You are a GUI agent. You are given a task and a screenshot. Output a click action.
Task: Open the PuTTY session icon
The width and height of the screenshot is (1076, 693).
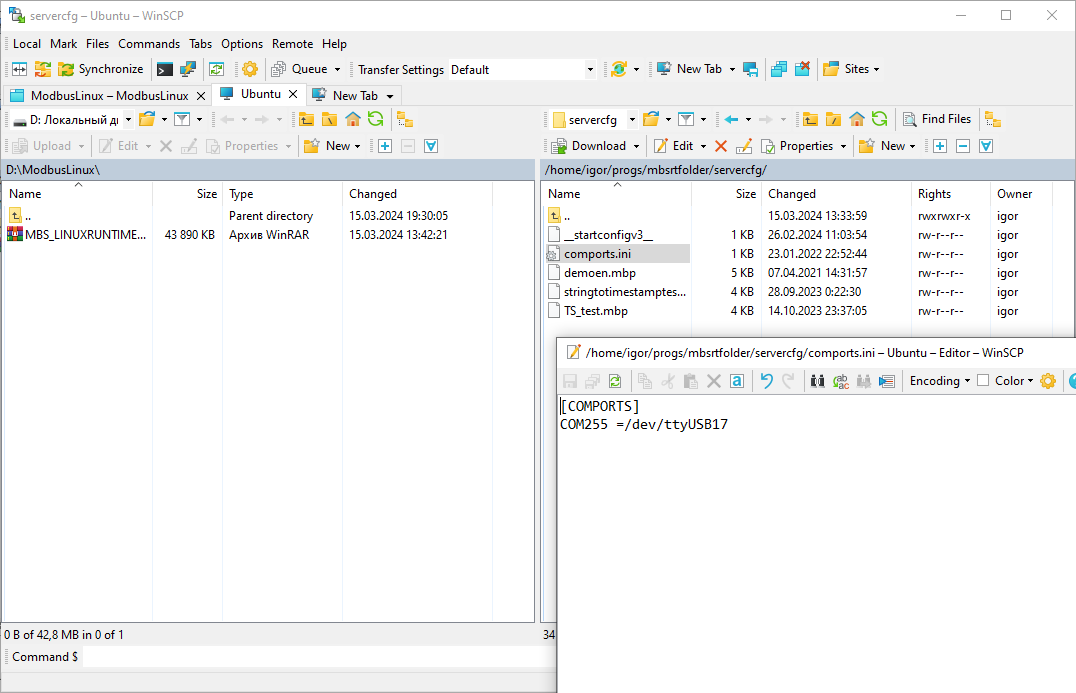tap(188, 69)
